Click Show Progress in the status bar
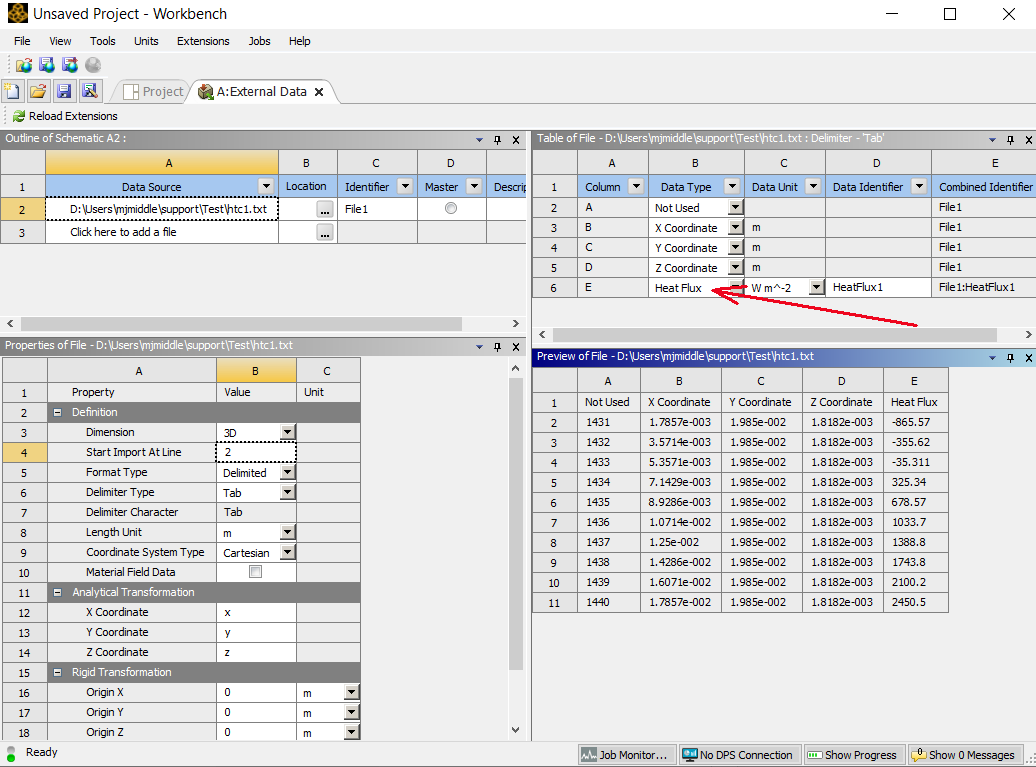The image size is (1036, 767). (x=853, y=755)
